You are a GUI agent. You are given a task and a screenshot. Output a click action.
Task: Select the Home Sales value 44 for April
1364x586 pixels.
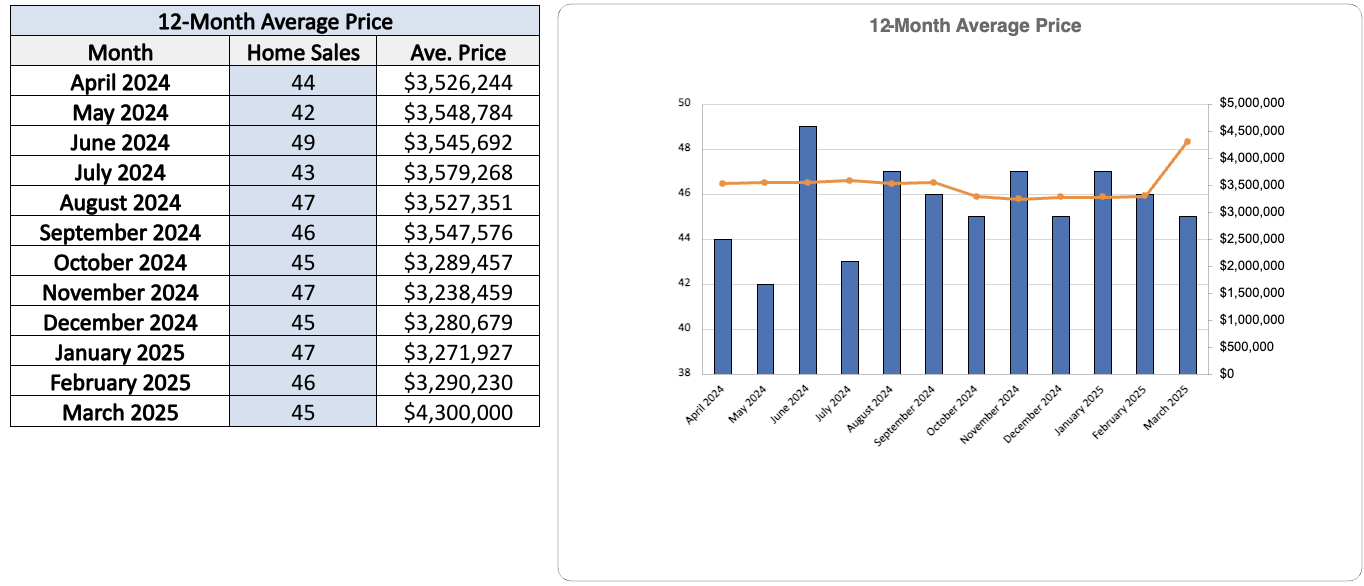pyautogui.click(x=303, y=82)
